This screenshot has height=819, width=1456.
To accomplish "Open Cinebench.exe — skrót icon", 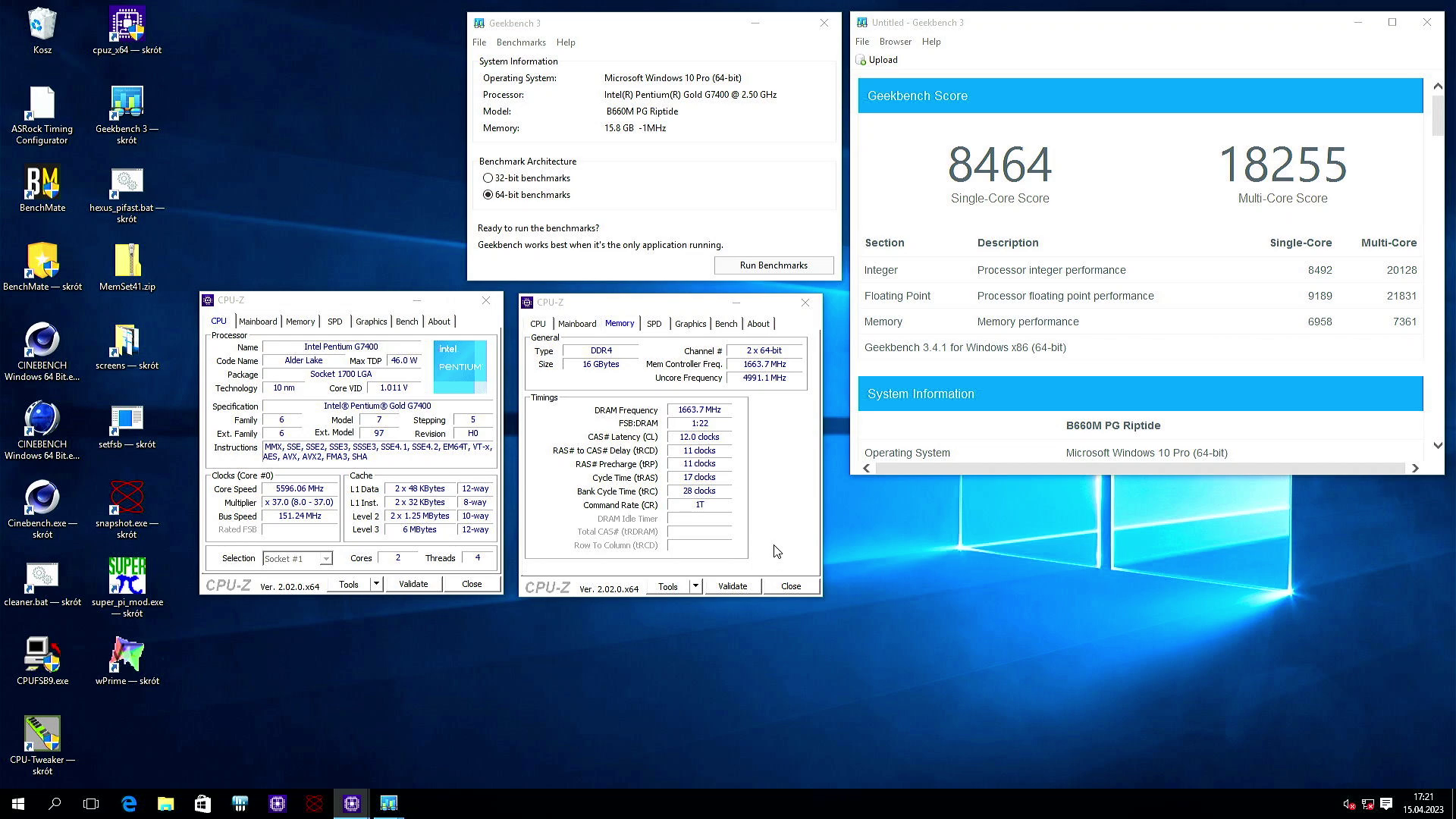I will [42, 497].
